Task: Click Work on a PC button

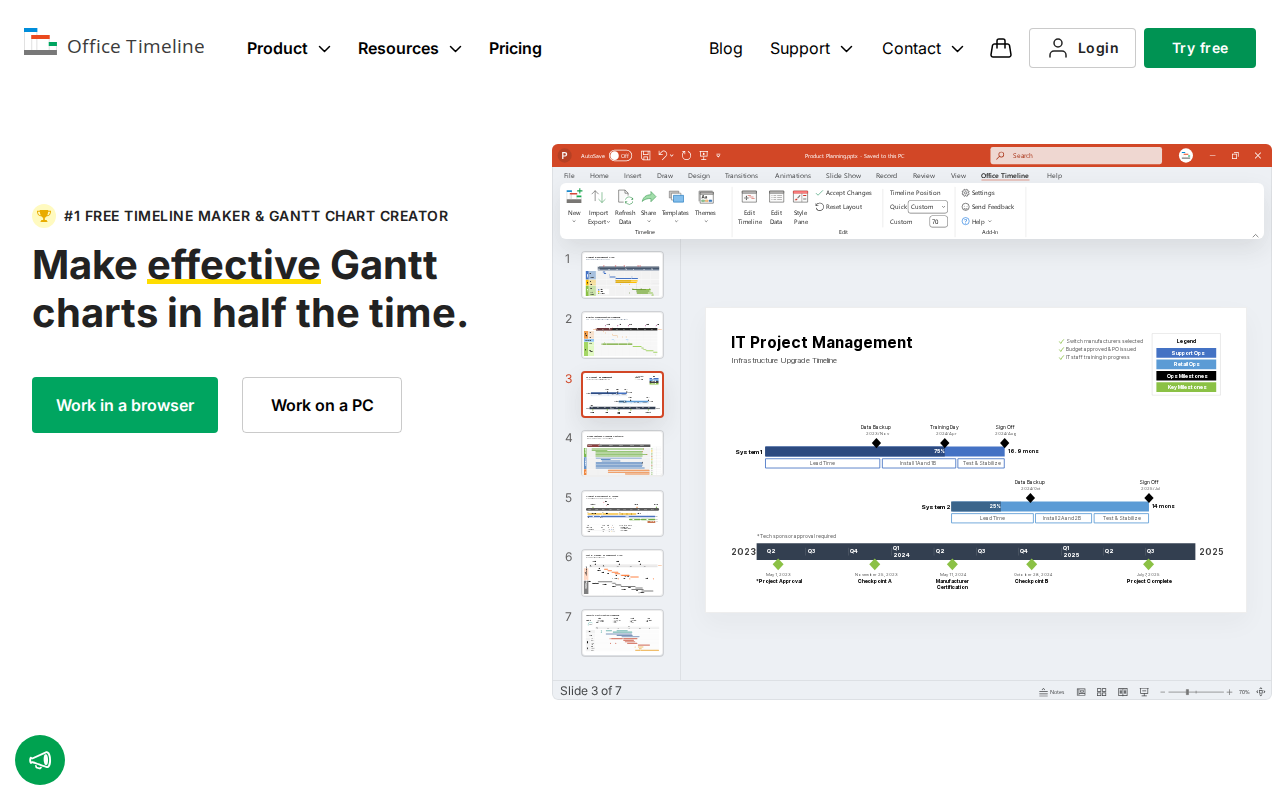Action: [x=322, y=405]
